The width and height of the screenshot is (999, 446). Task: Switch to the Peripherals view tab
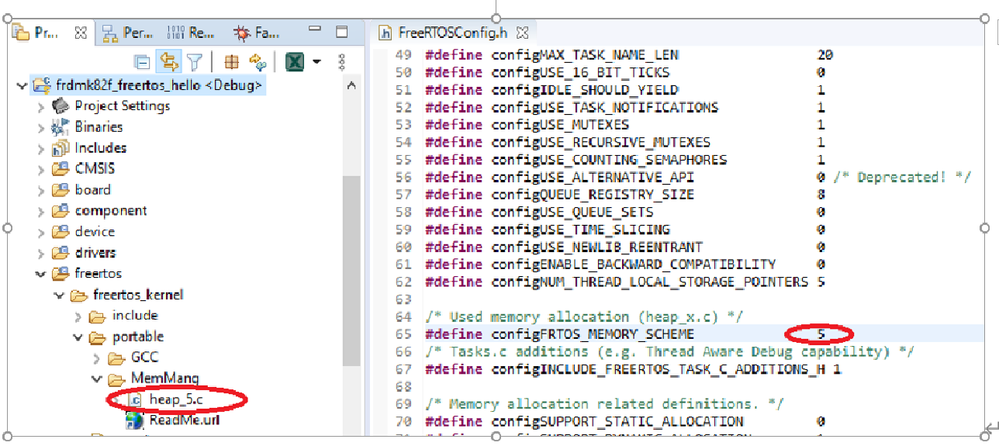[x=127, y=32]
